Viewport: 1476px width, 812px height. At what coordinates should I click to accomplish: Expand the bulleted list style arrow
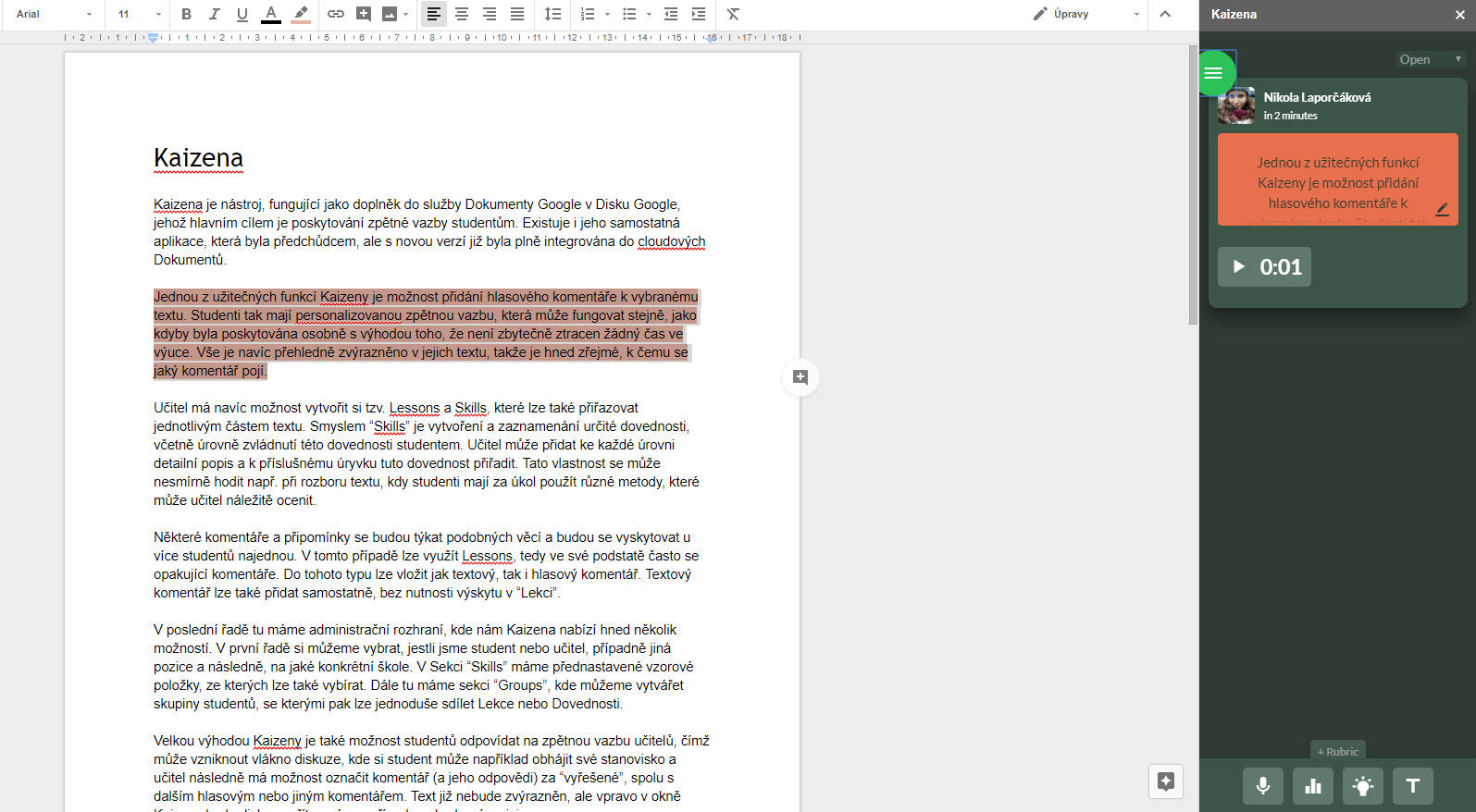[x=649, y=14]
